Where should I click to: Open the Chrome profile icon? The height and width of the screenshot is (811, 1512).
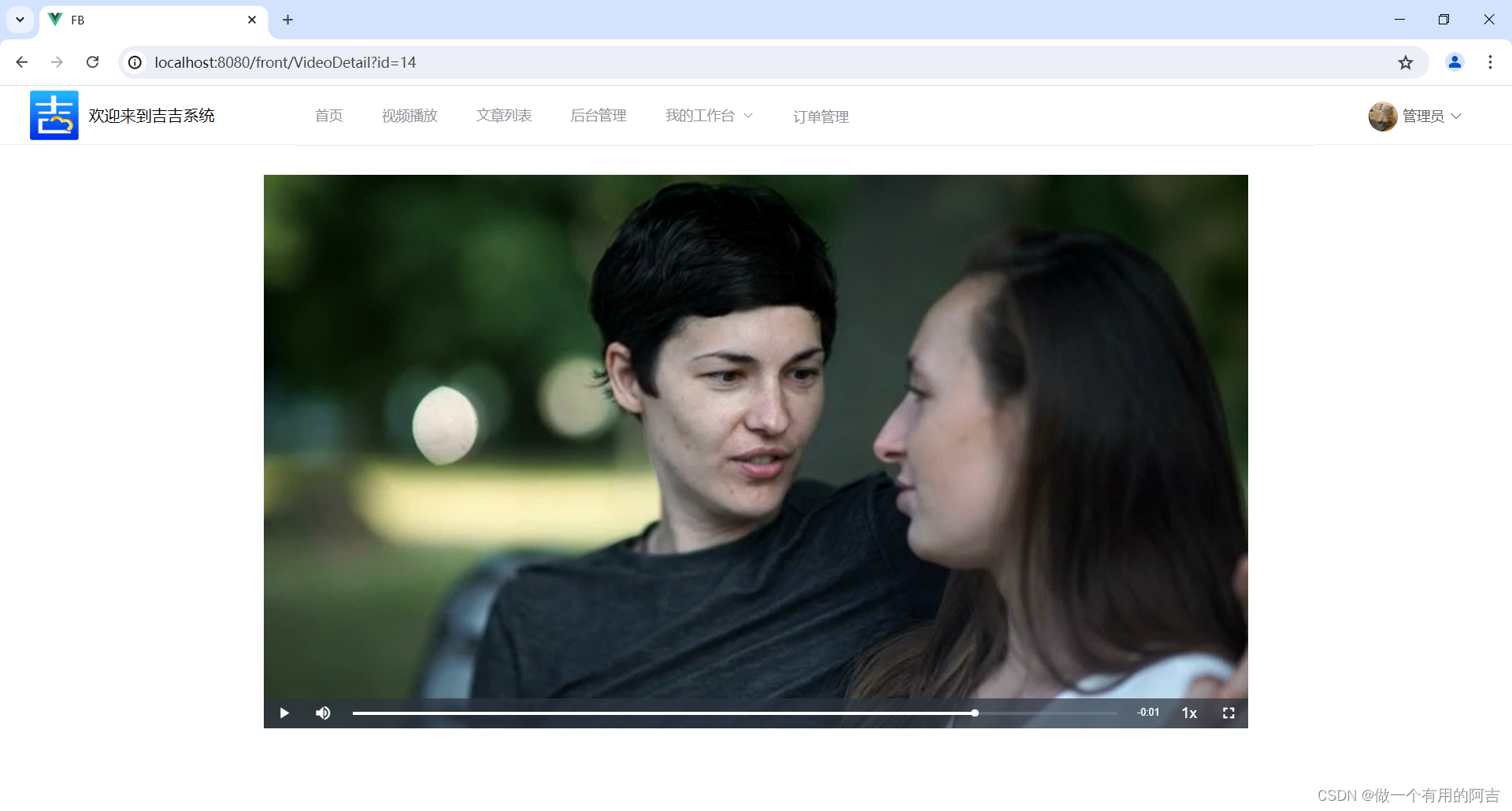(x=1455, y=62)
